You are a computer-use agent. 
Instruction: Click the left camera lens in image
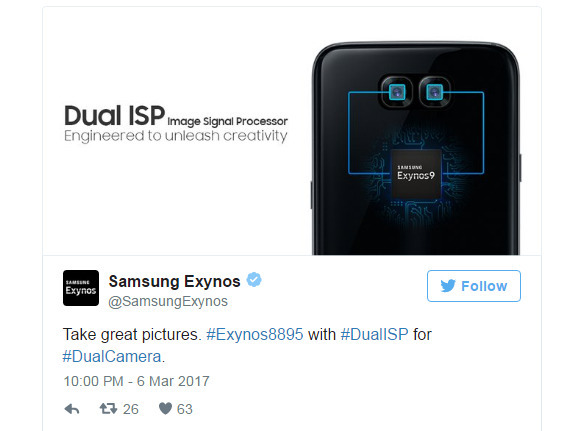tap(397, 92)
